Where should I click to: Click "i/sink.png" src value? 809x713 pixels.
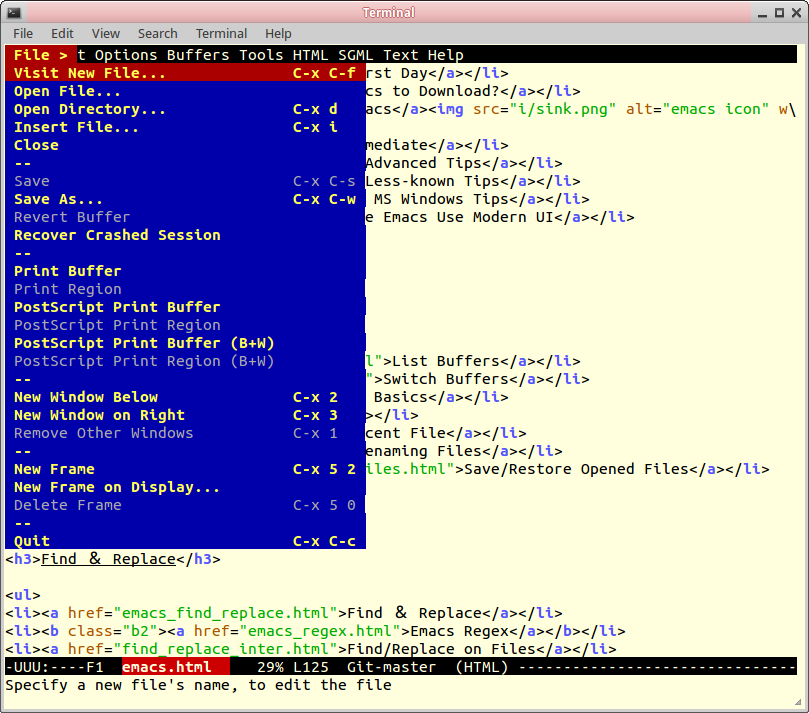point(563,109)
